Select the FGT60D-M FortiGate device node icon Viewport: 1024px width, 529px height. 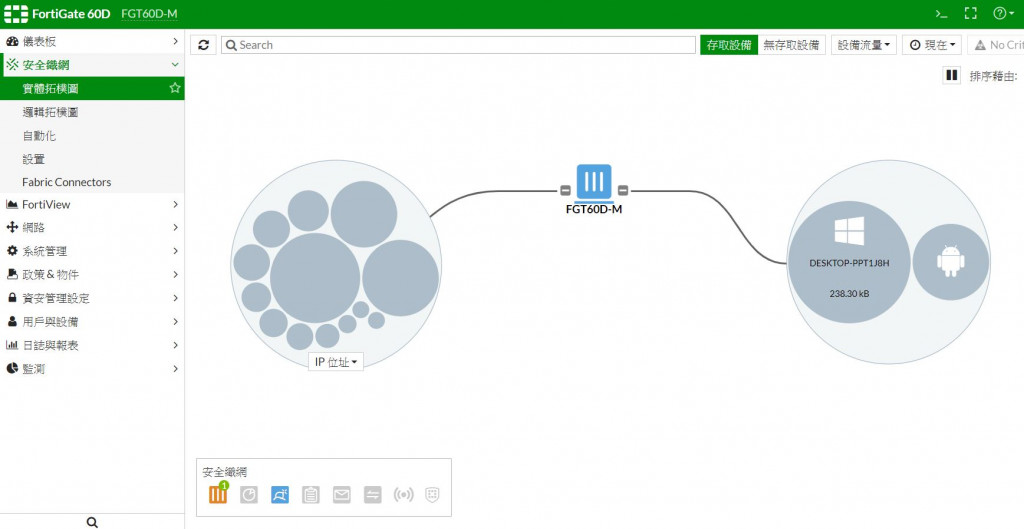(594, 182)
